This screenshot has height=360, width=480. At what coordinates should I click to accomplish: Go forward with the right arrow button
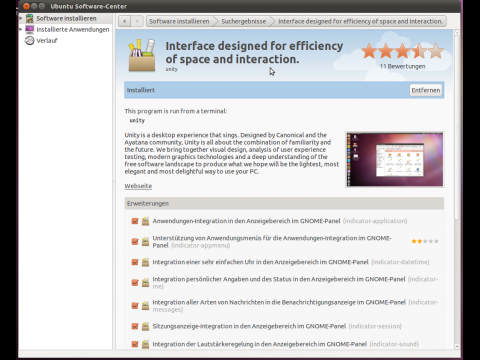point(137,21)
